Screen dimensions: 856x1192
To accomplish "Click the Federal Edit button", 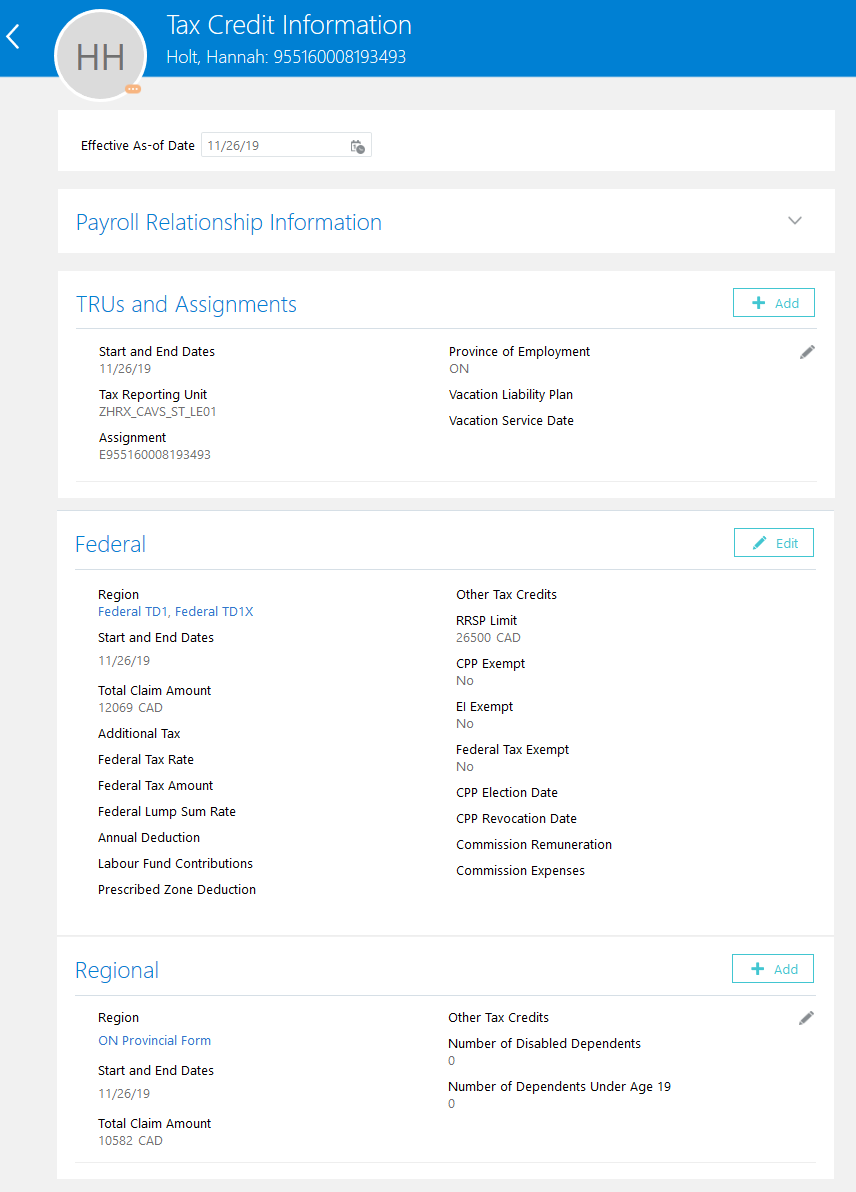I will [x=773, y=543].
